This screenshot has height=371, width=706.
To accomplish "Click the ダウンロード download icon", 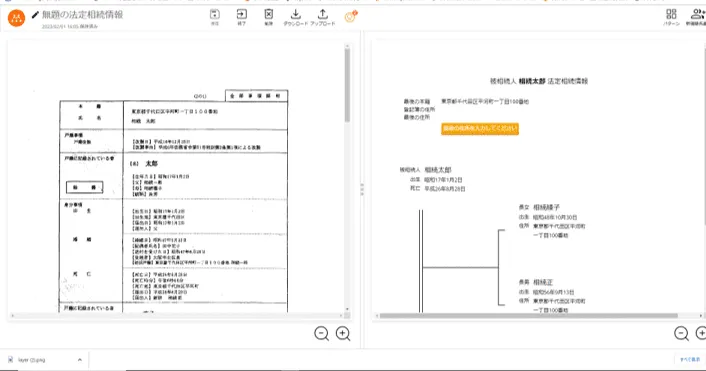I will [x=295, y=14].
